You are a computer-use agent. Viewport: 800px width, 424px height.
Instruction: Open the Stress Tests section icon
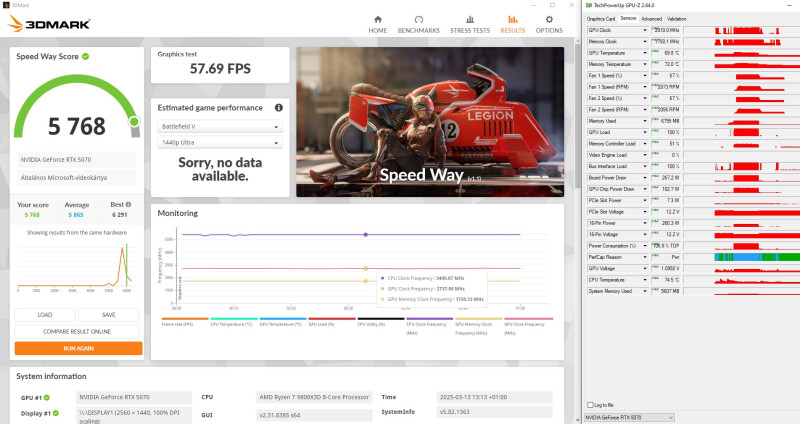coord(470,19)
